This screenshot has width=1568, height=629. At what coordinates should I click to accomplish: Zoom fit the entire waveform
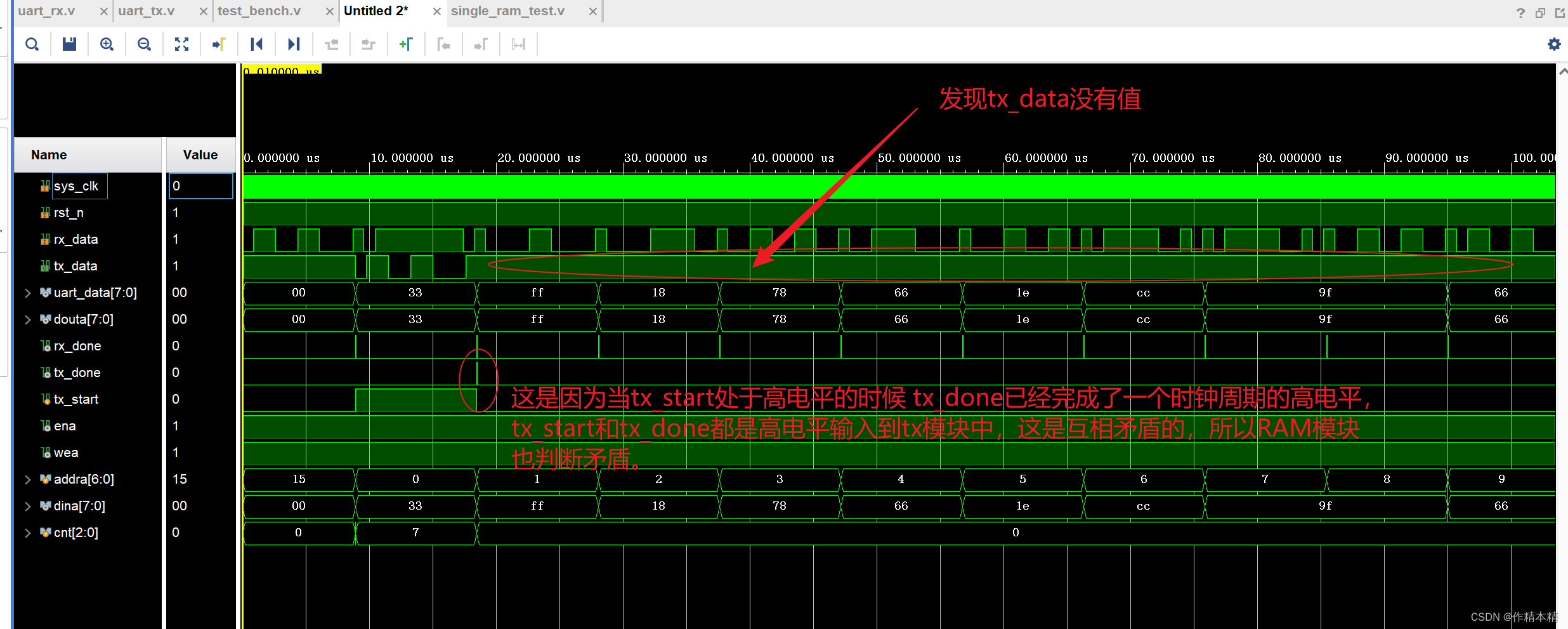181,44
